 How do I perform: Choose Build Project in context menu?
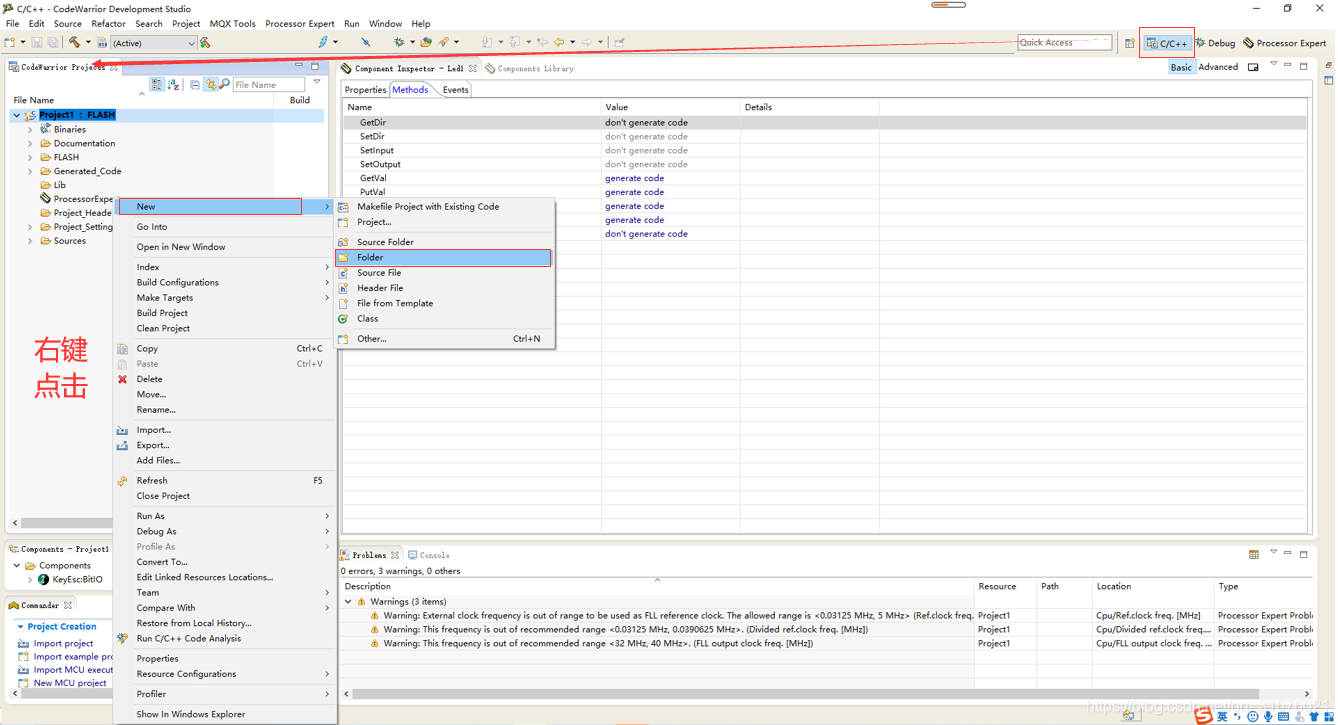pyautogui.click(x=162, y=314)
